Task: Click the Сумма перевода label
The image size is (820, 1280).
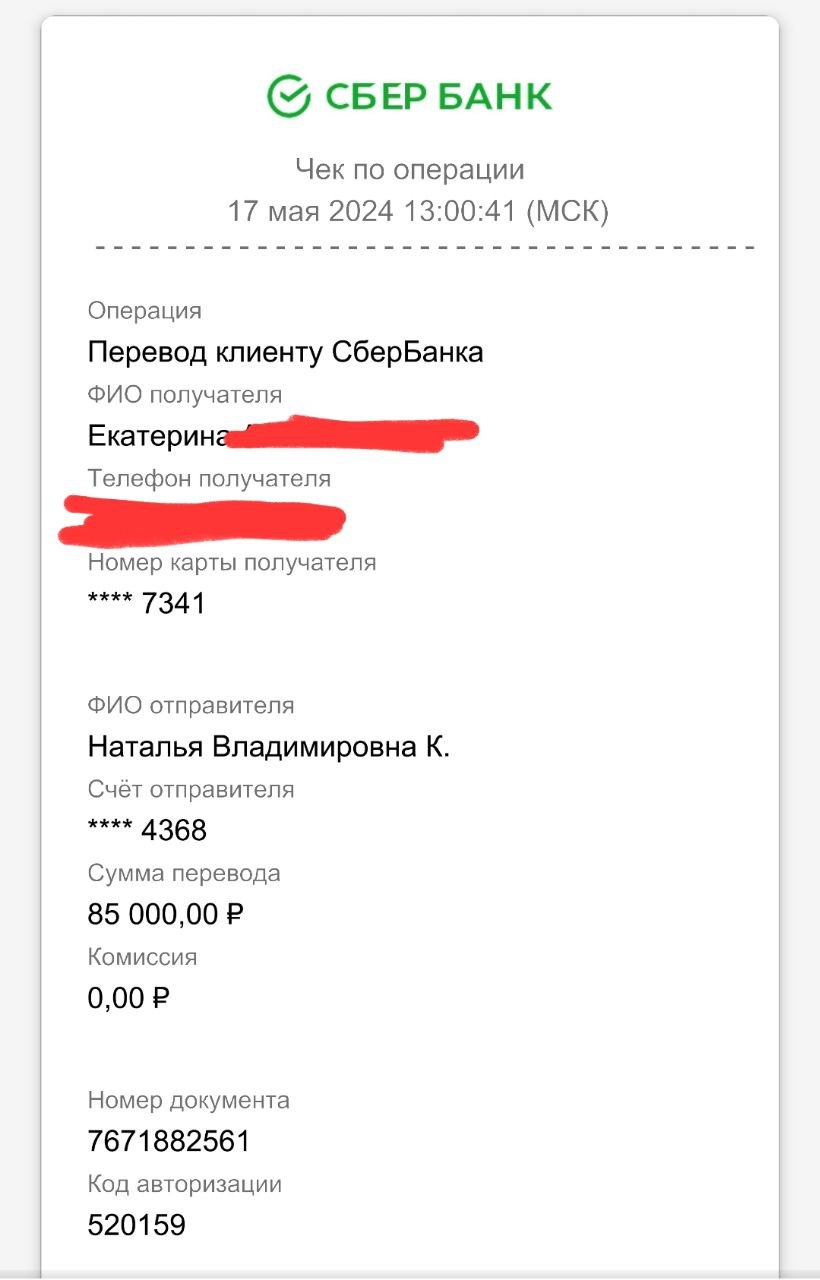Action: [184, 873]
